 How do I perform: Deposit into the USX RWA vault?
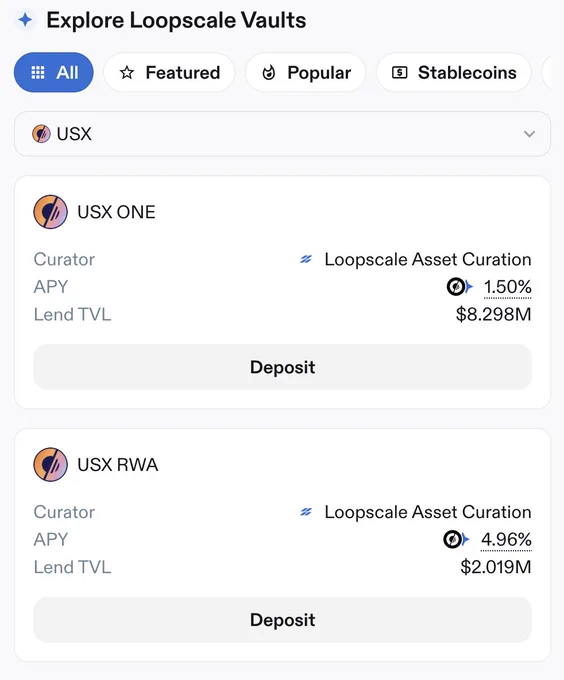point(283,620)
